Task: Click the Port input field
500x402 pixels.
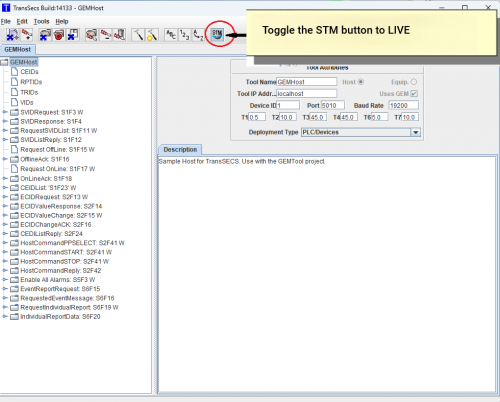Action: [x=333, y=105]
